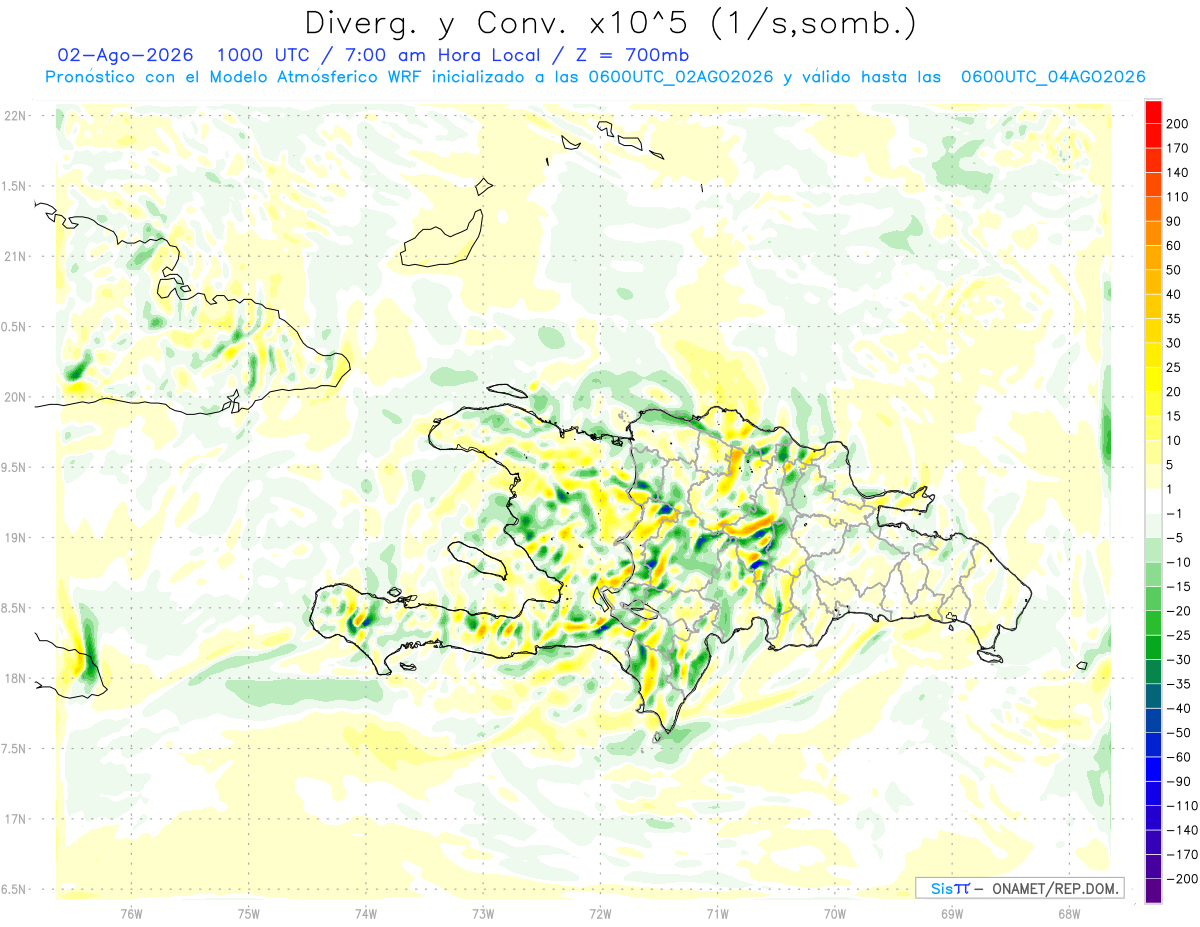1200x927 pixels.
Task: Click the '-30' color bar label
Action: 1181,659
